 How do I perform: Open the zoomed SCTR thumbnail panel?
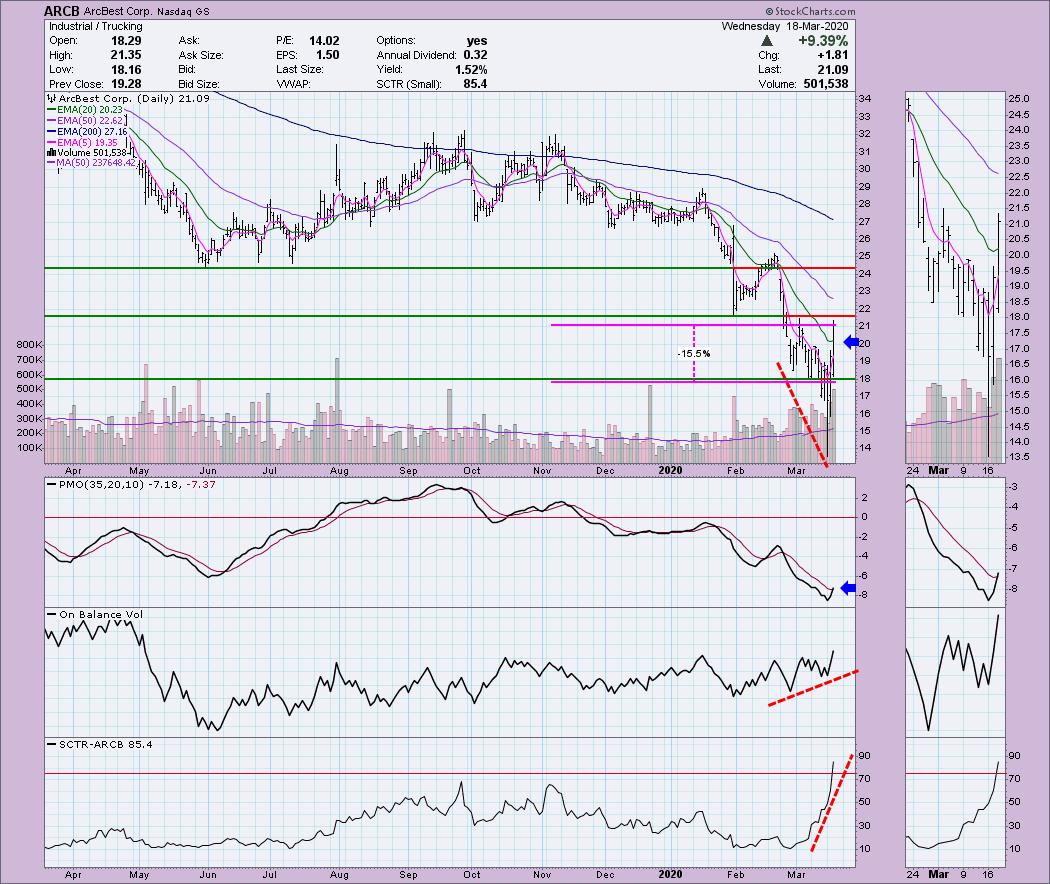point(955,802)
